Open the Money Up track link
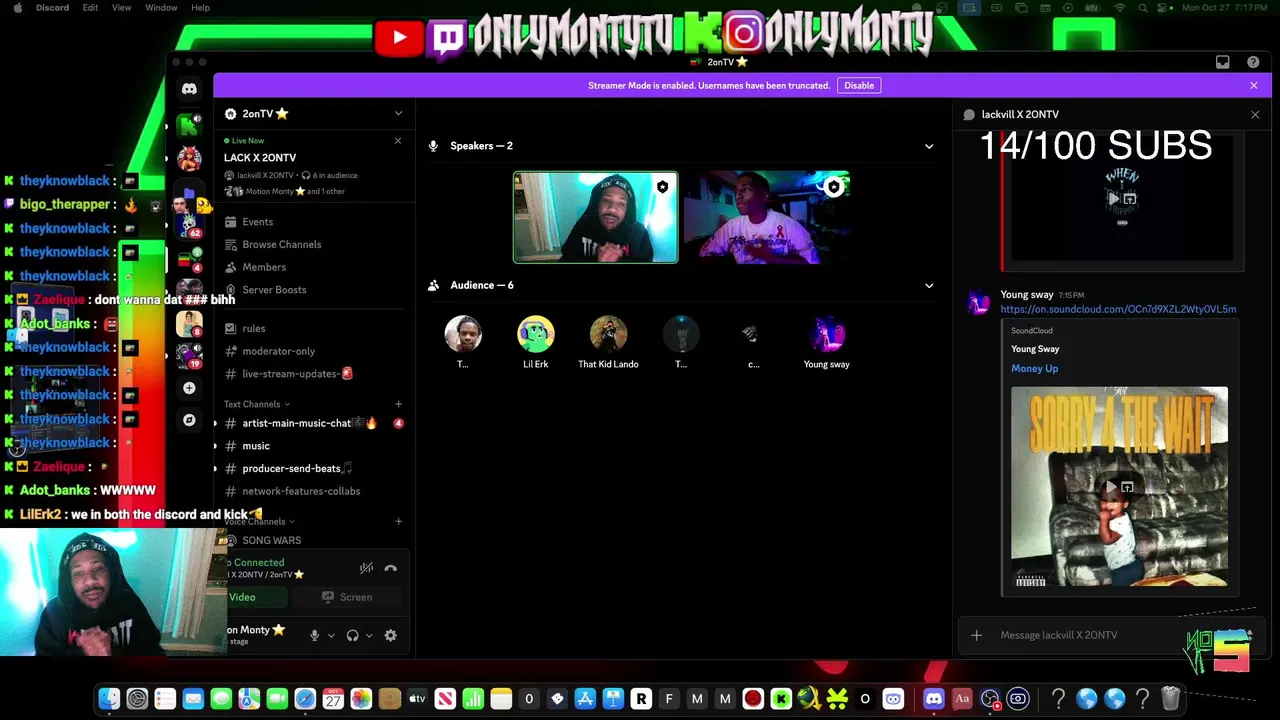The width and height of the screenshot is (1280, 720). point(1034,368)
